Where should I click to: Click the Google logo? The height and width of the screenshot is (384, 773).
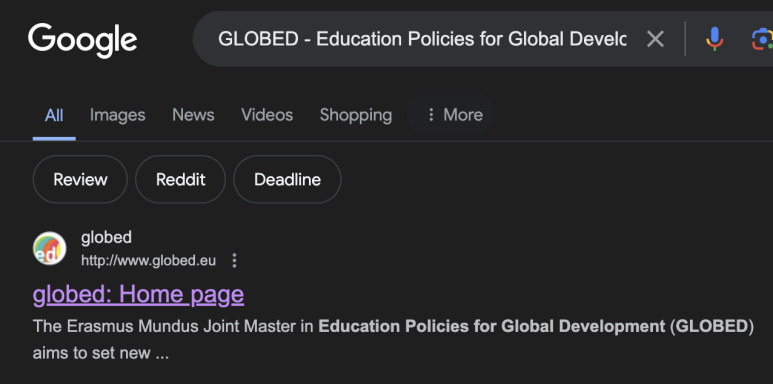pos(82,40)
